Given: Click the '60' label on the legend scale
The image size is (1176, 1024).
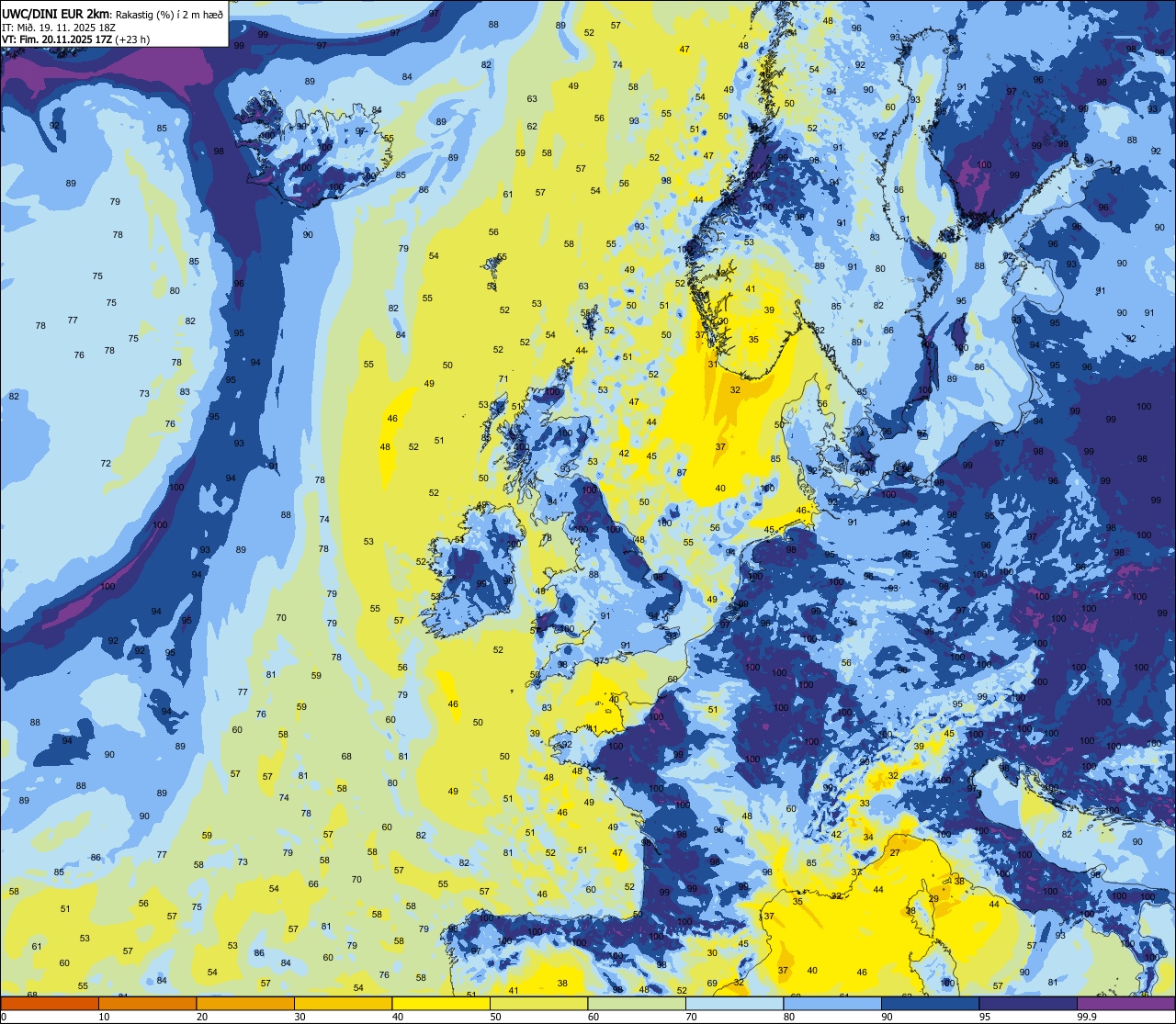Looking at the screenshot, I should coord(594,1017).
